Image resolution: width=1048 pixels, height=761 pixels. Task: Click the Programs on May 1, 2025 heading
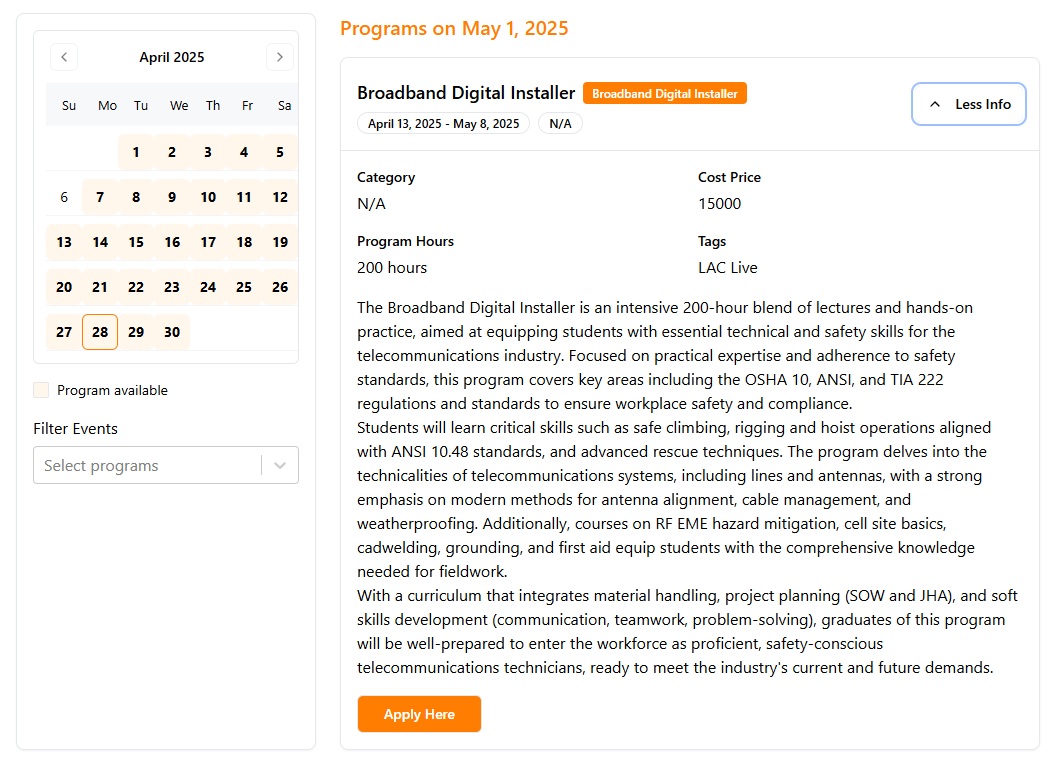tap(454, 28)
